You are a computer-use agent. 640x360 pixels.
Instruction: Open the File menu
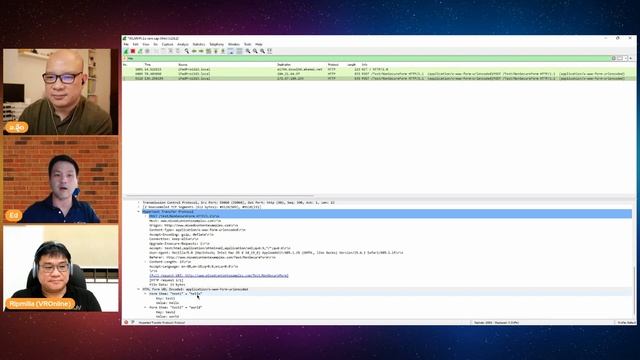click(126, 44)
